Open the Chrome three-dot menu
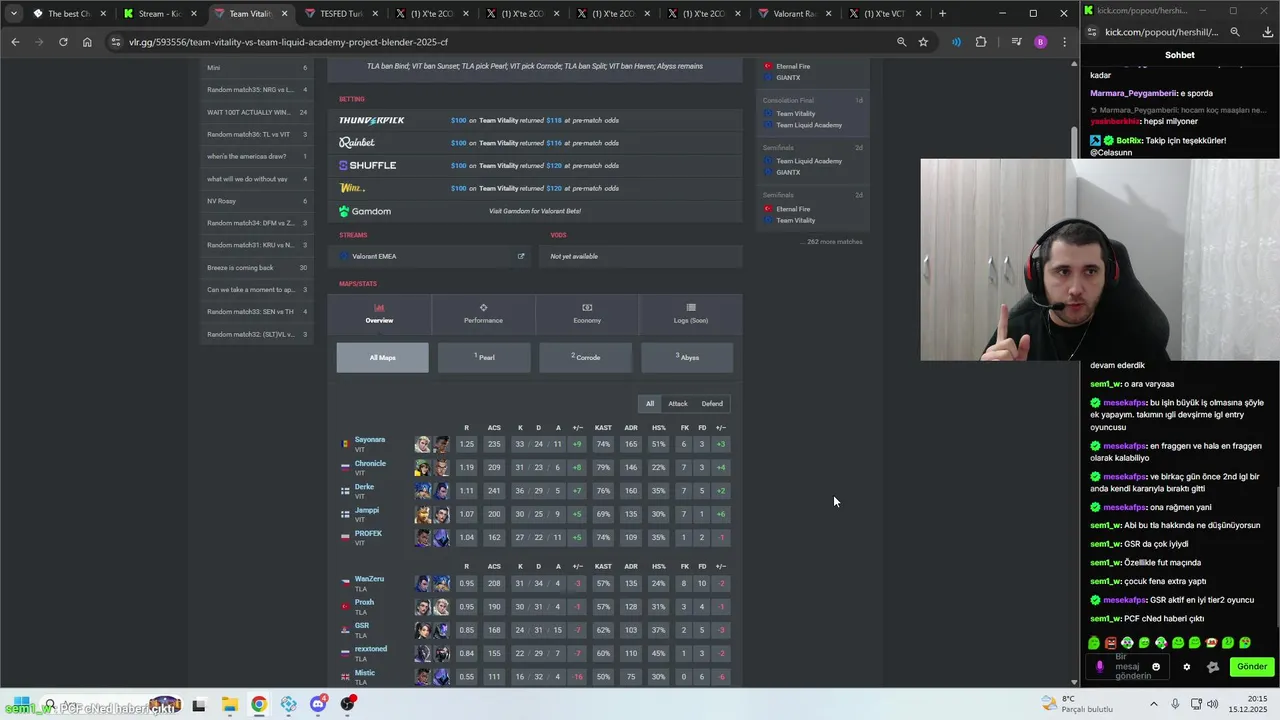The width and height of the screenshot is (1280, 720). coord(1064,42)
